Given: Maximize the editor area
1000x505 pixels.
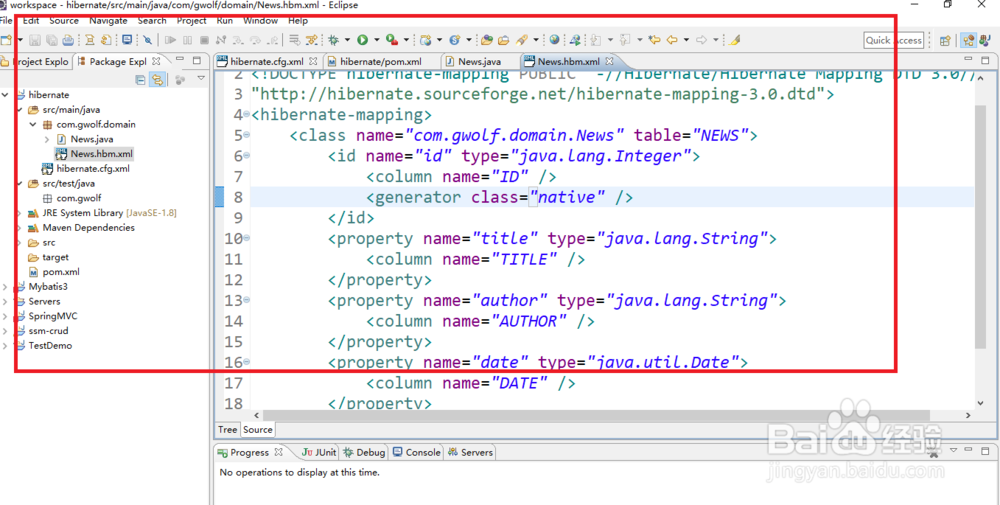Looking at the screenshot, I should click(x=986, y=61).
